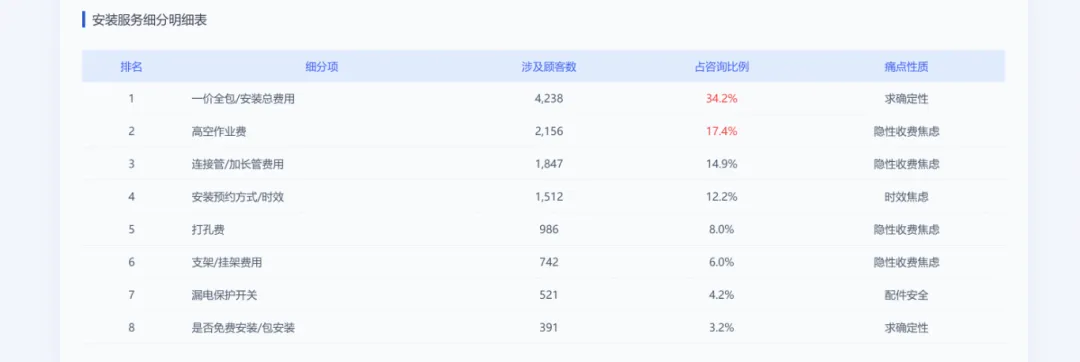Screen dimensions: 1080x362
Task: Click rank number 7 of 漏电保护开关
Action: [131, 295]
